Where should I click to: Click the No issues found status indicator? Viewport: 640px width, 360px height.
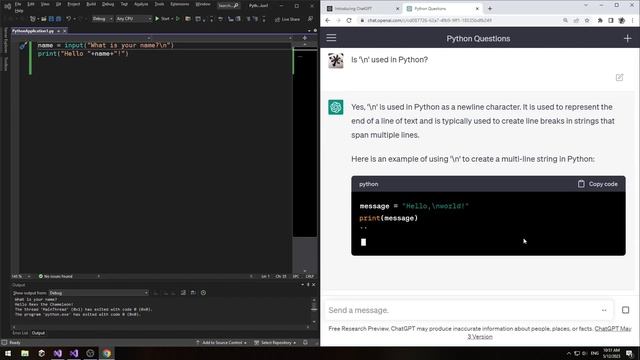pyautogui.click(x=55, y=276)
